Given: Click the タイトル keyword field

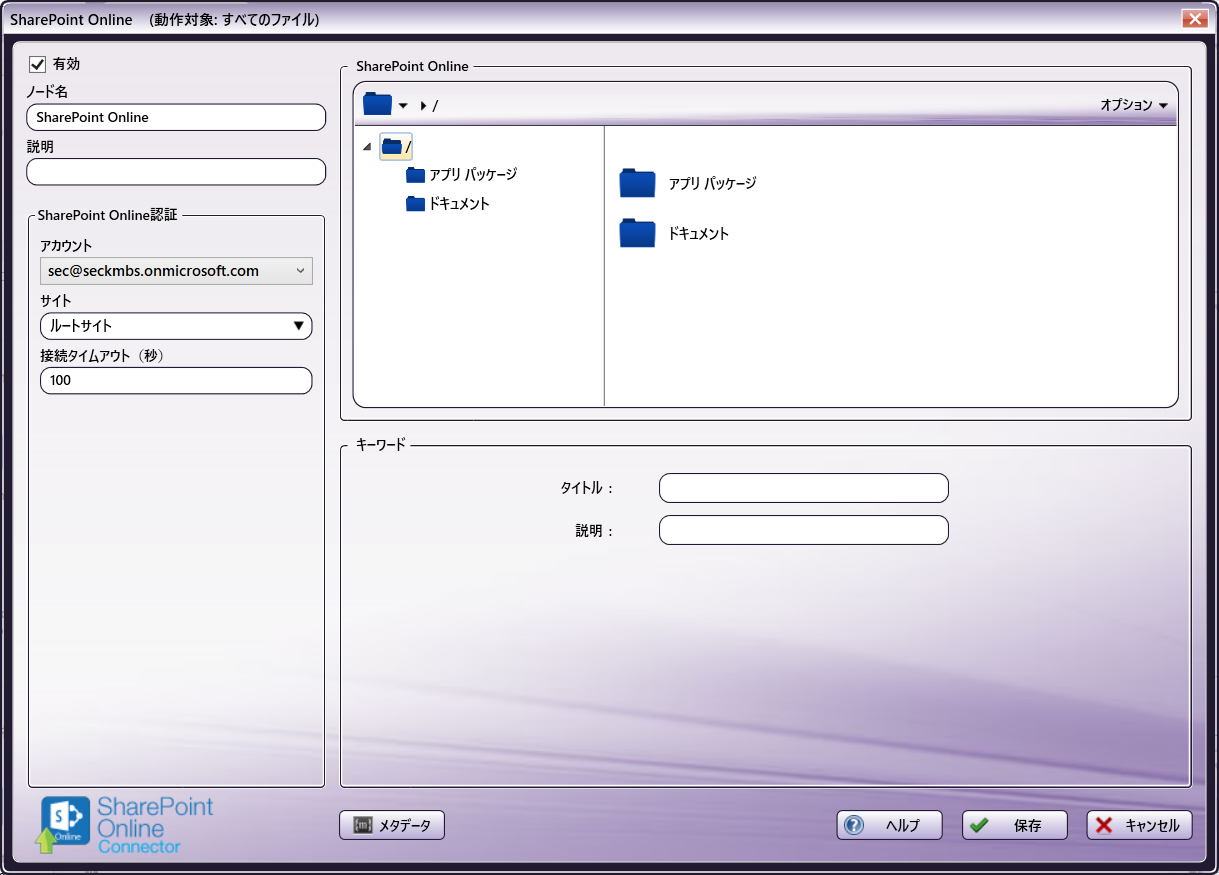Looking at the screenshot, I should click(x=803, y=488).
